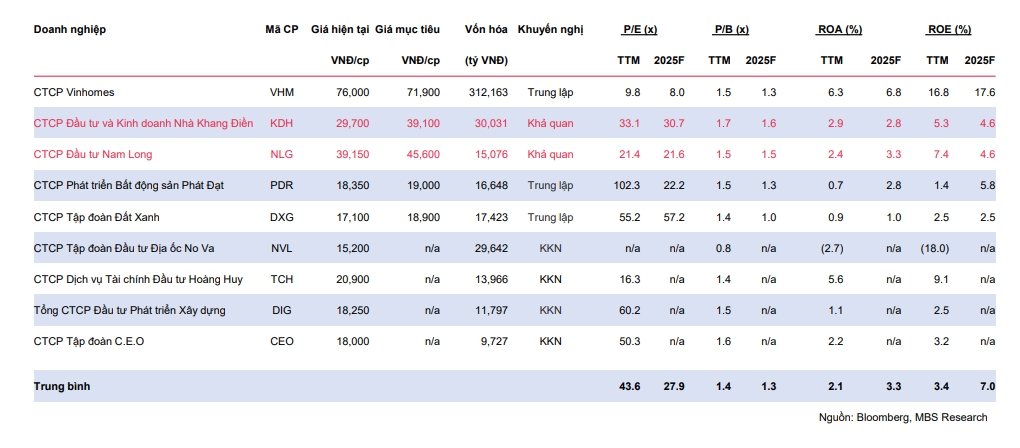Select 'CTCP Tập đoàn C.E.O' name
This screenshot has width=1020, height=448.
[x=89, y=341]
